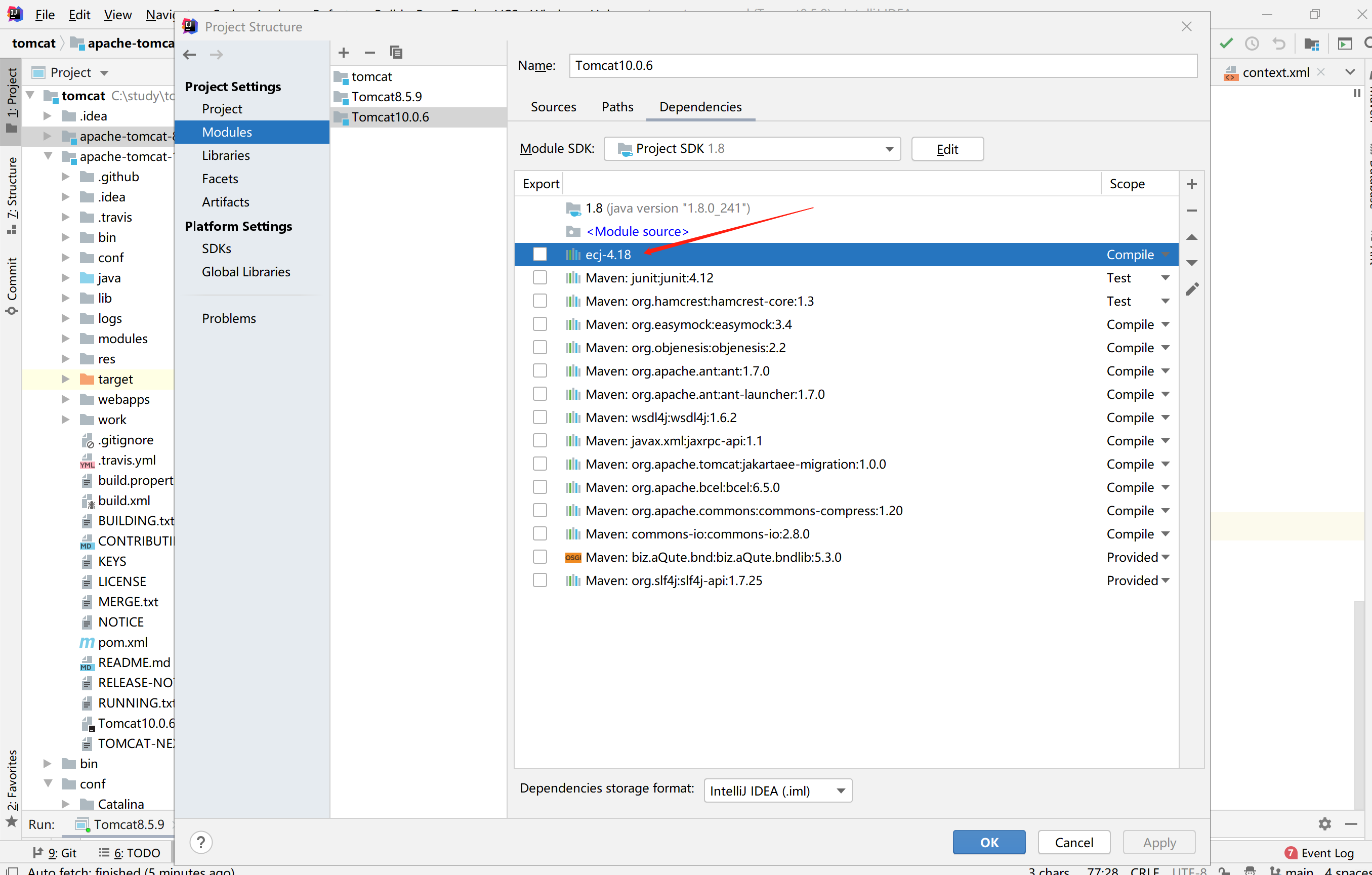Click the module Name input field
Viewport: 1372px width, 875px height.
(883, 65)
